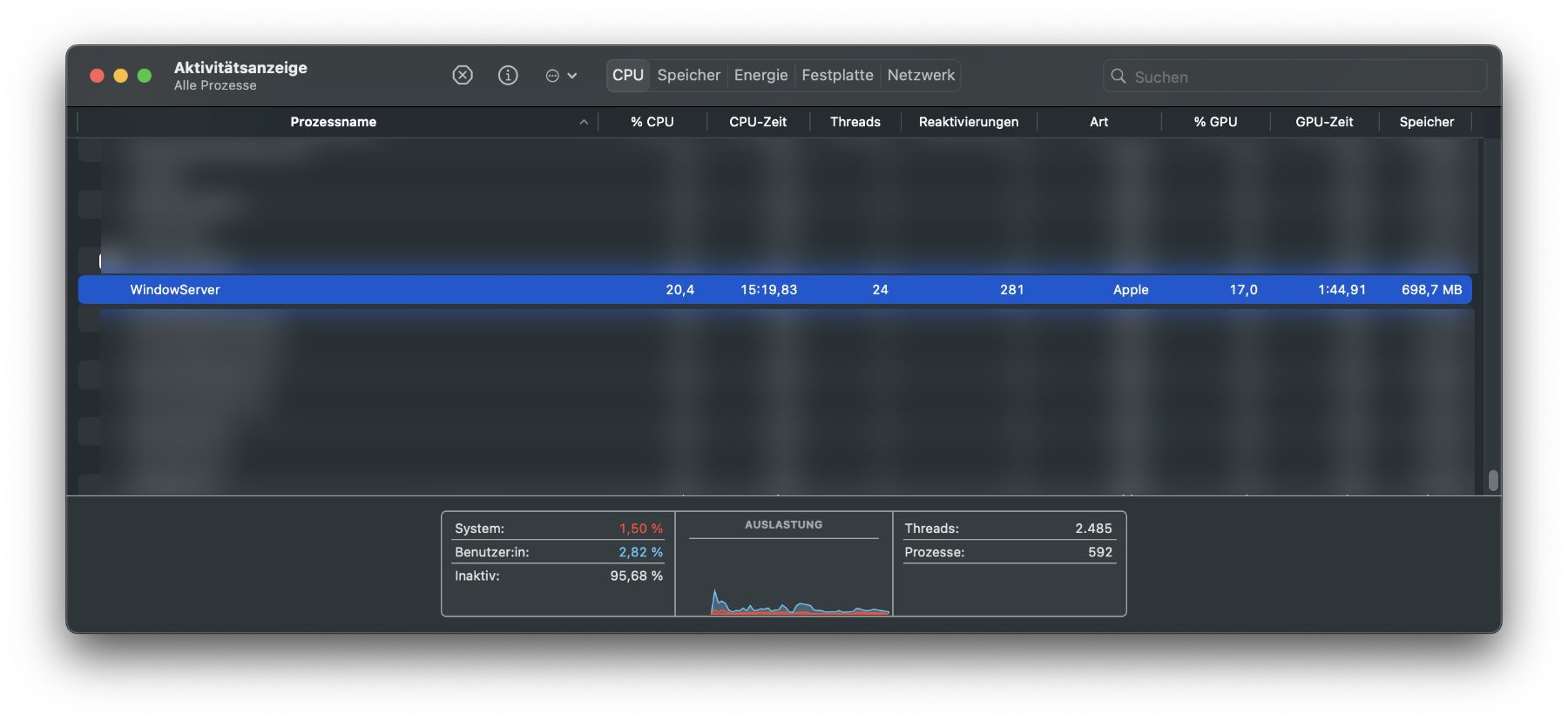Switch to the Speicher tab
Image resolution: width=1568 pixels, height=721 pixels.
tap(688, 76)
